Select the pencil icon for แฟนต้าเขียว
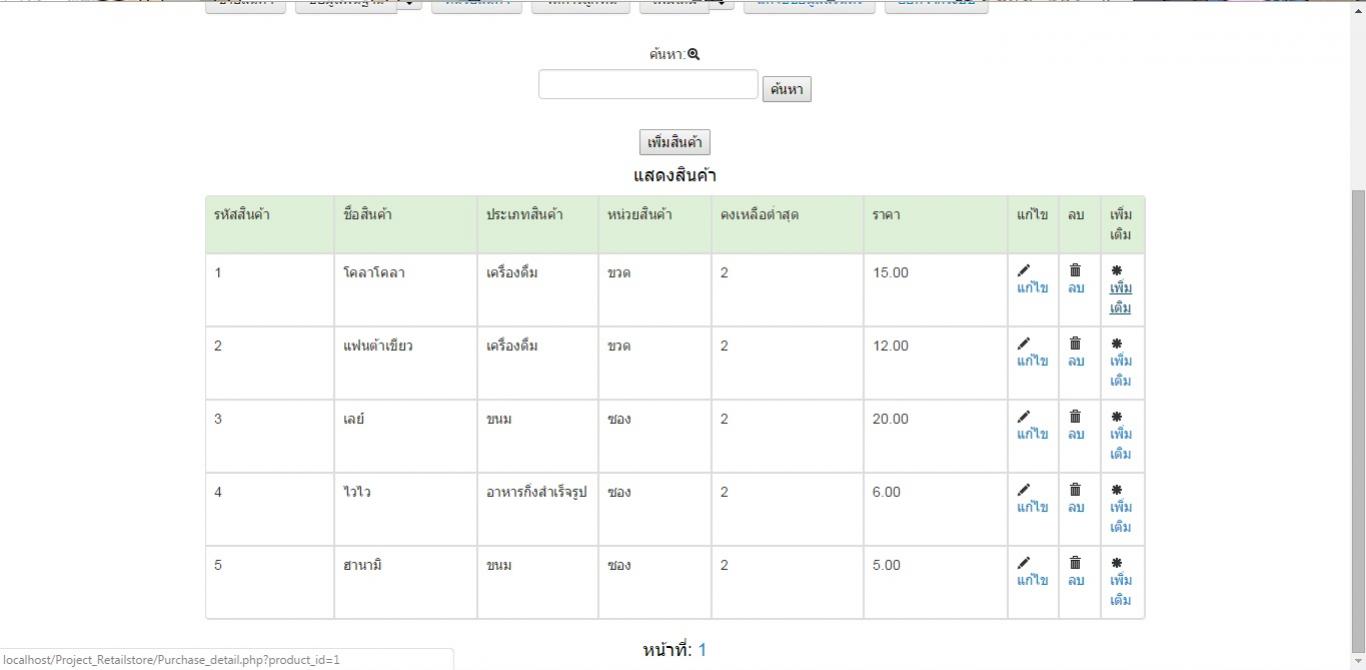Viewport: 1366px width, 670px height. click(x=1023, y=341)
